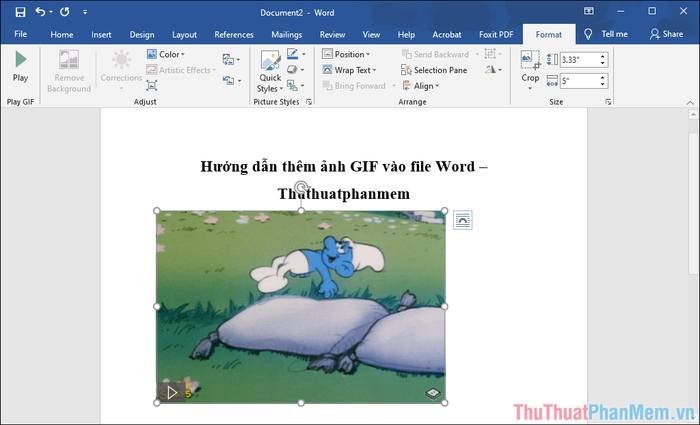Click the Shape Width field showing 5"
The height and width of the screenshot is (425, 700).
(x=579, y=81)
